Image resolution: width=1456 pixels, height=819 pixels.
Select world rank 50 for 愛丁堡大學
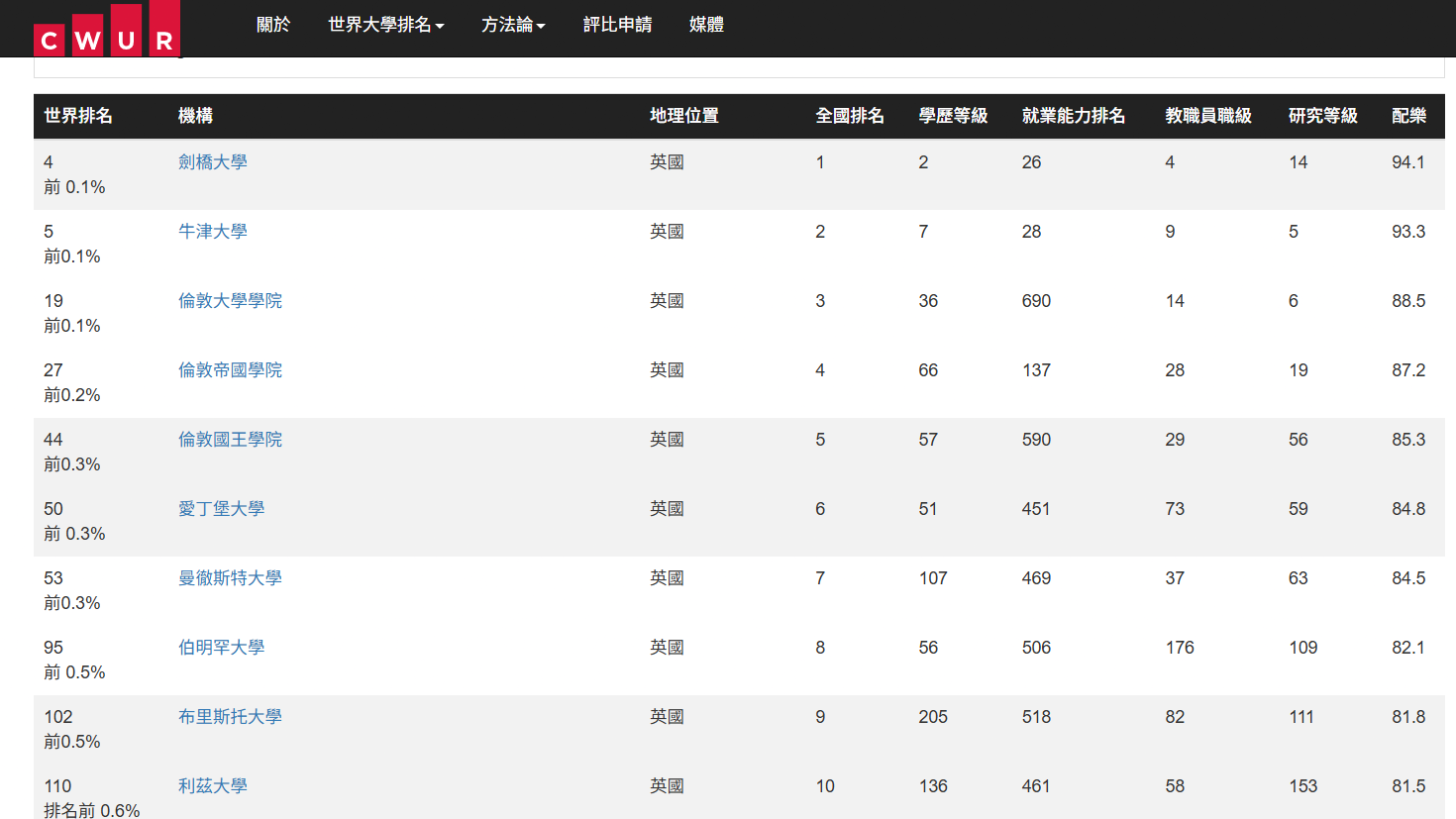point(53,509)
